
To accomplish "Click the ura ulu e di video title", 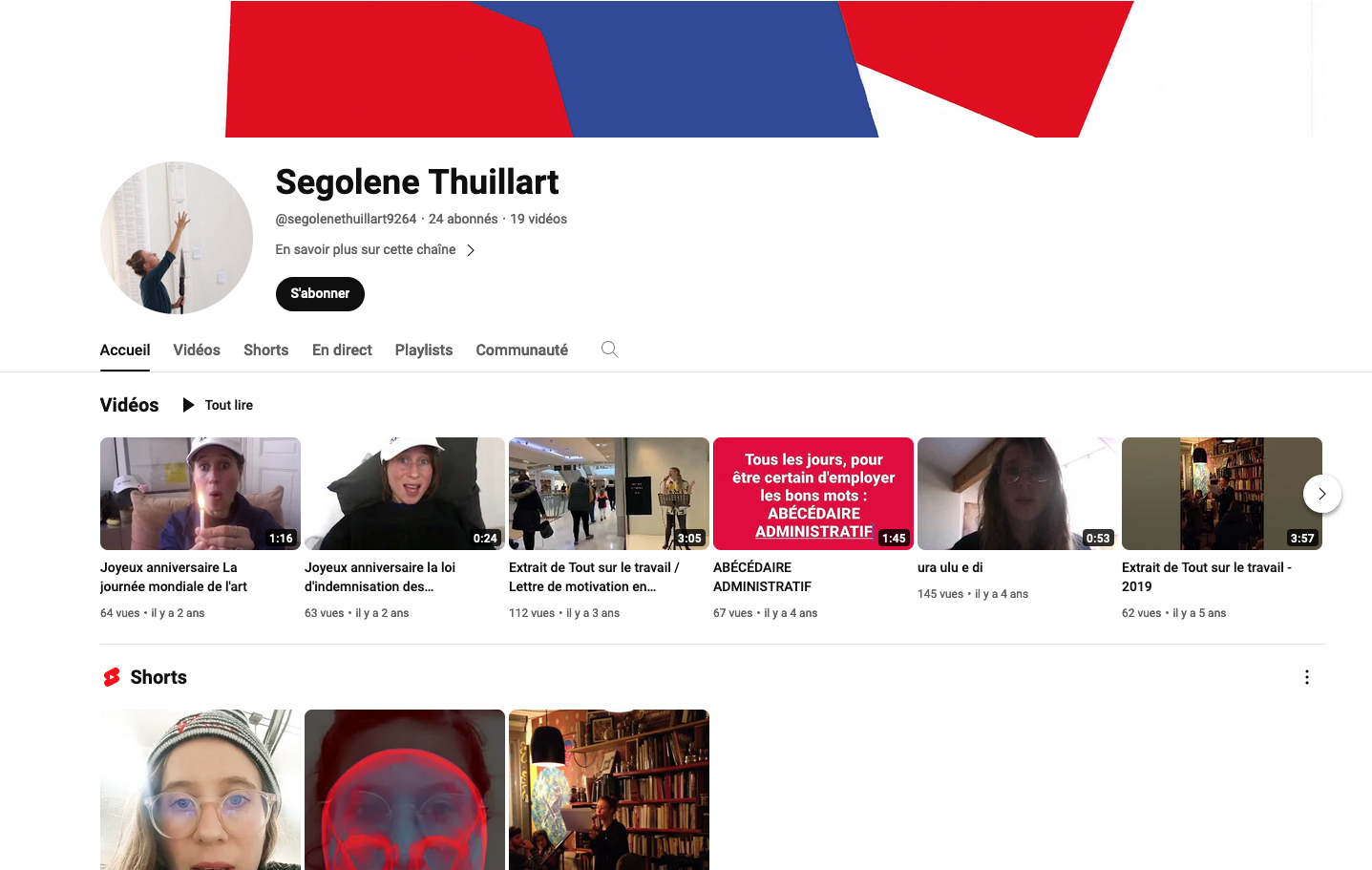I will click(950, 567).
